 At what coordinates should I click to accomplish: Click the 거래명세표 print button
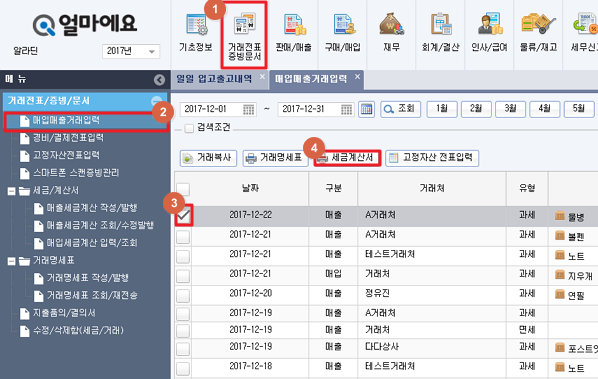[x=275, y=158]
